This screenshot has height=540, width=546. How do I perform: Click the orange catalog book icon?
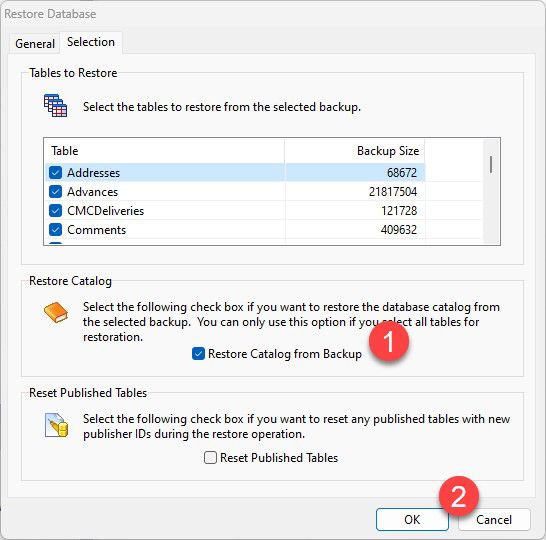(x=56, y=312)
